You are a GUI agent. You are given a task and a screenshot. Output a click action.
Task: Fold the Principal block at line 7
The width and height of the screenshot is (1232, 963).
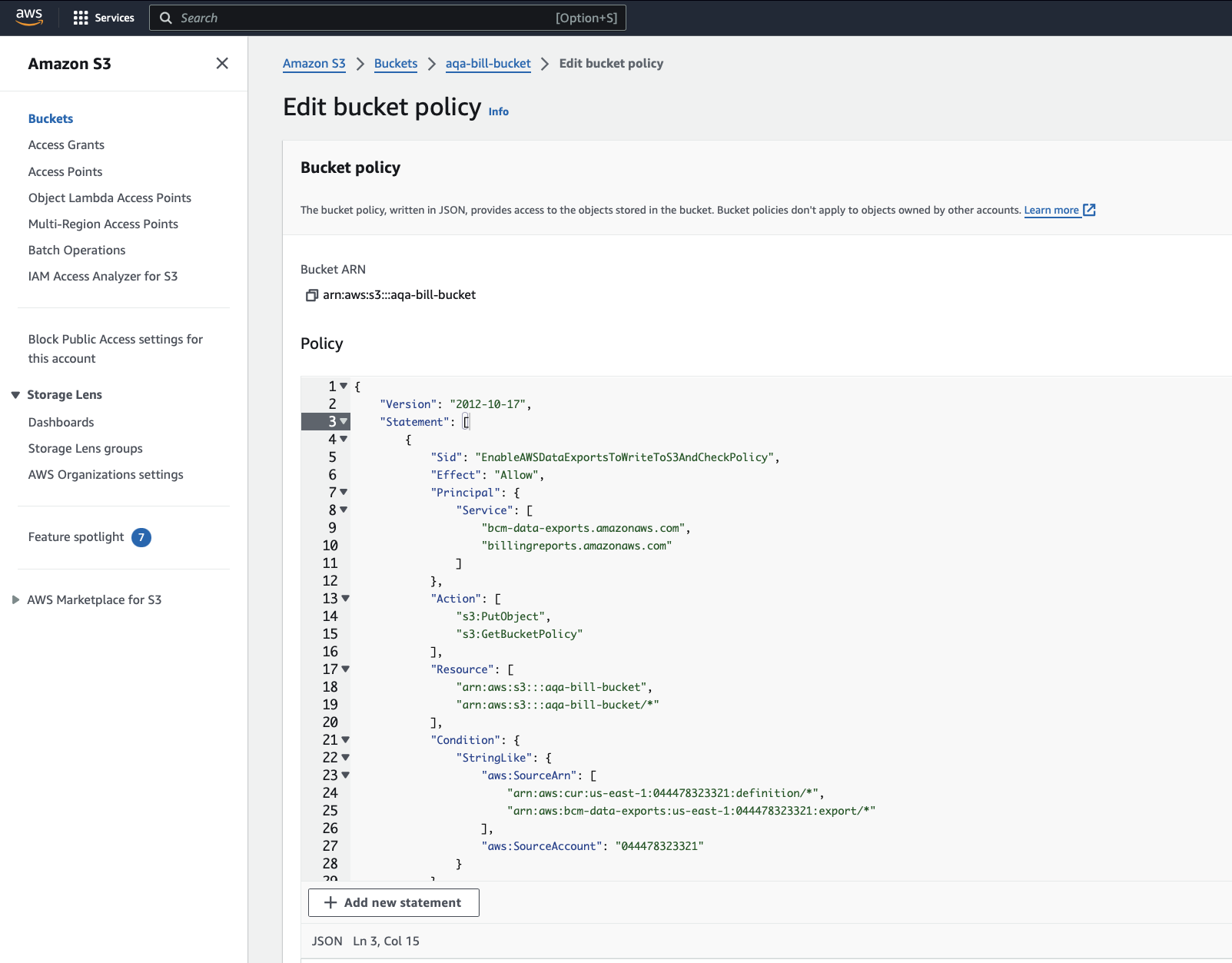[x=344, y=492]
